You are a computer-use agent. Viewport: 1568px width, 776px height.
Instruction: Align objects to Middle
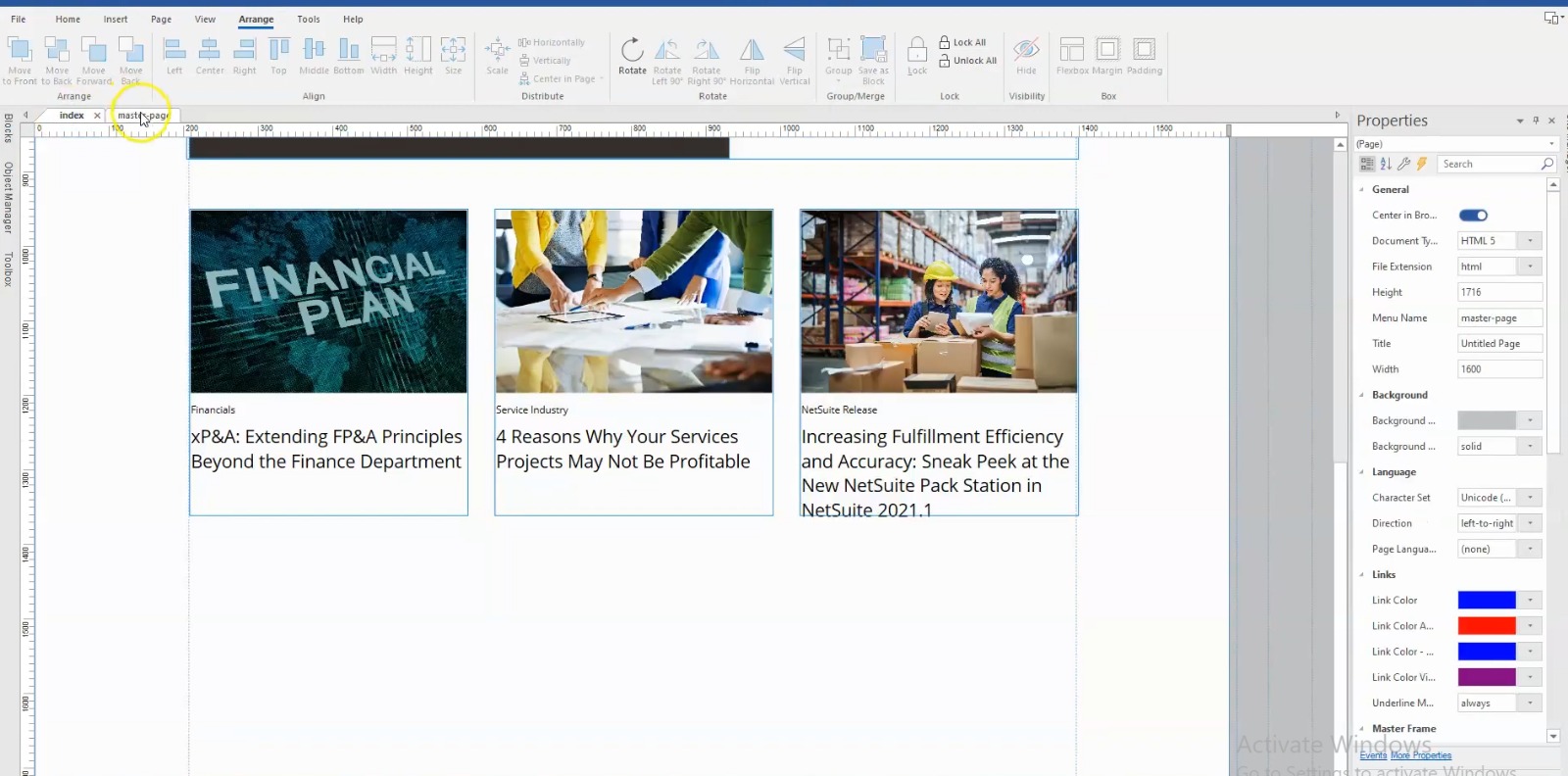tap(314, 49)
